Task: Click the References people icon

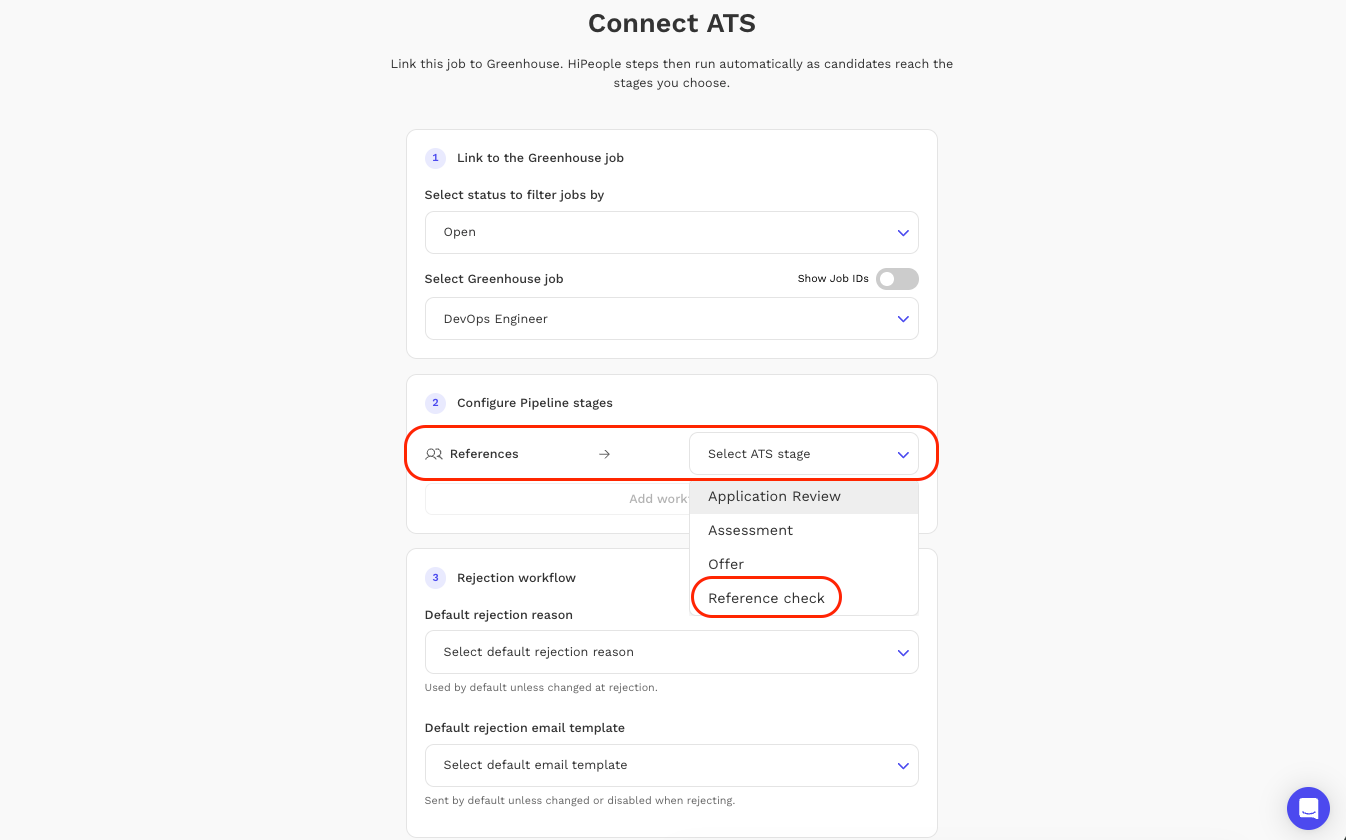Action: tap(433, 454)
